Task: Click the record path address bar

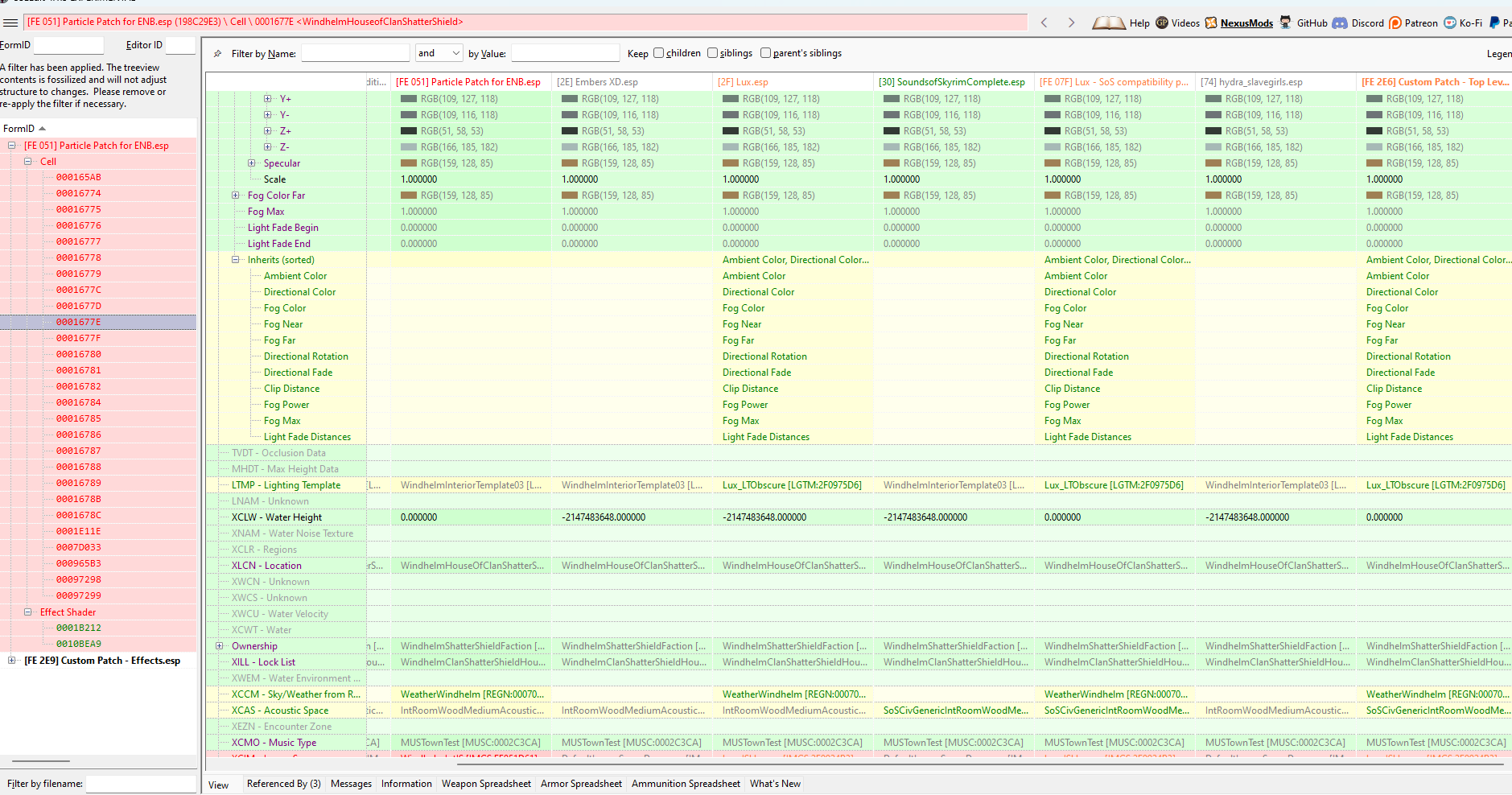Action: coord(525,23)
